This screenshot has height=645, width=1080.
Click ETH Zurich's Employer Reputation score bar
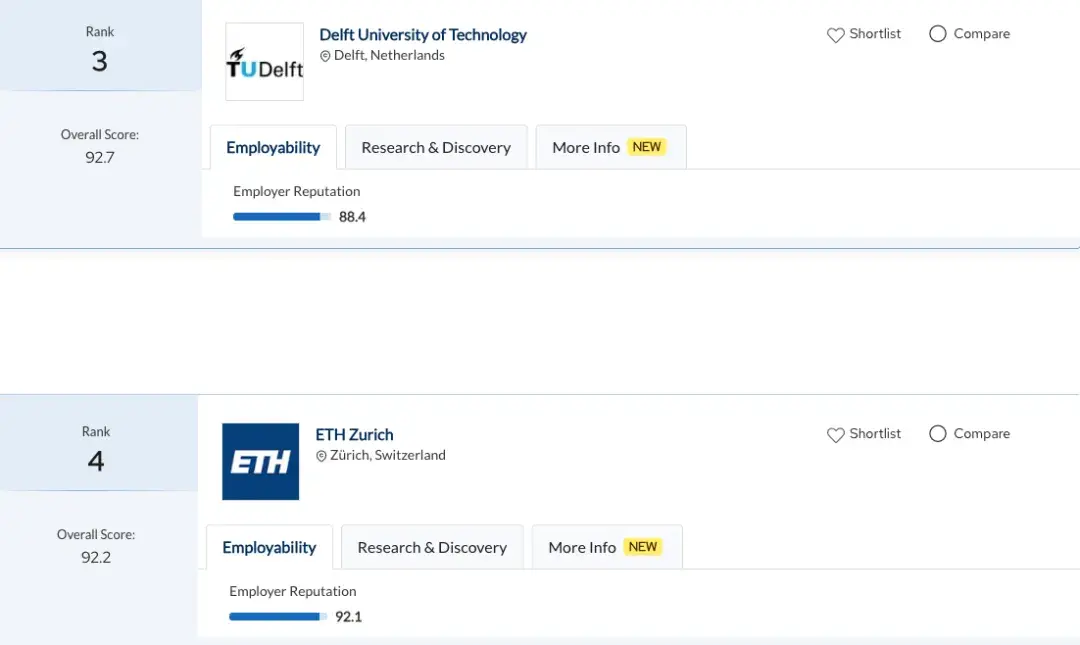coord(278,616)
